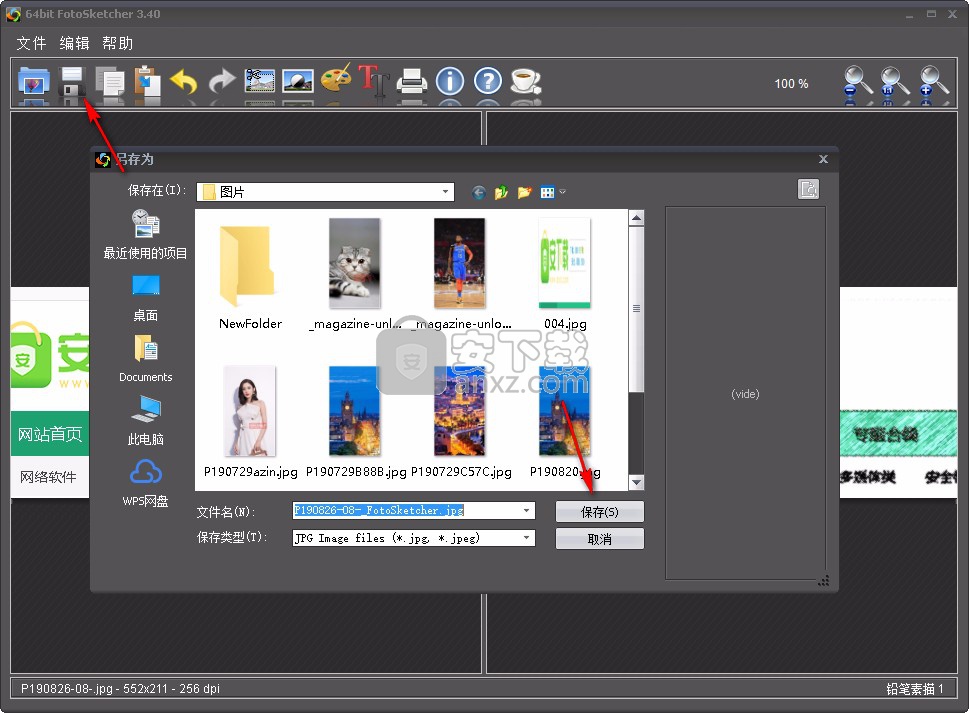Zoom out with the minus magnifier
This screenshot has width=969, height=713.
coord(857,82)
